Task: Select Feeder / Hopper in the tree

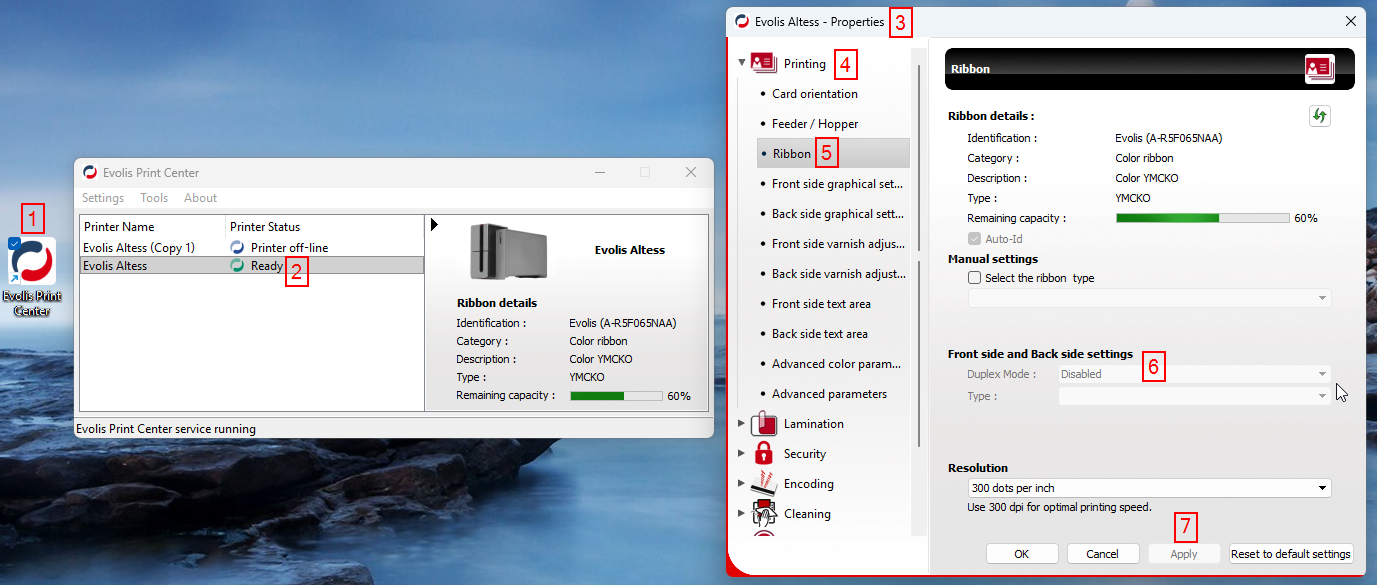Action: [x=814, y=124]
